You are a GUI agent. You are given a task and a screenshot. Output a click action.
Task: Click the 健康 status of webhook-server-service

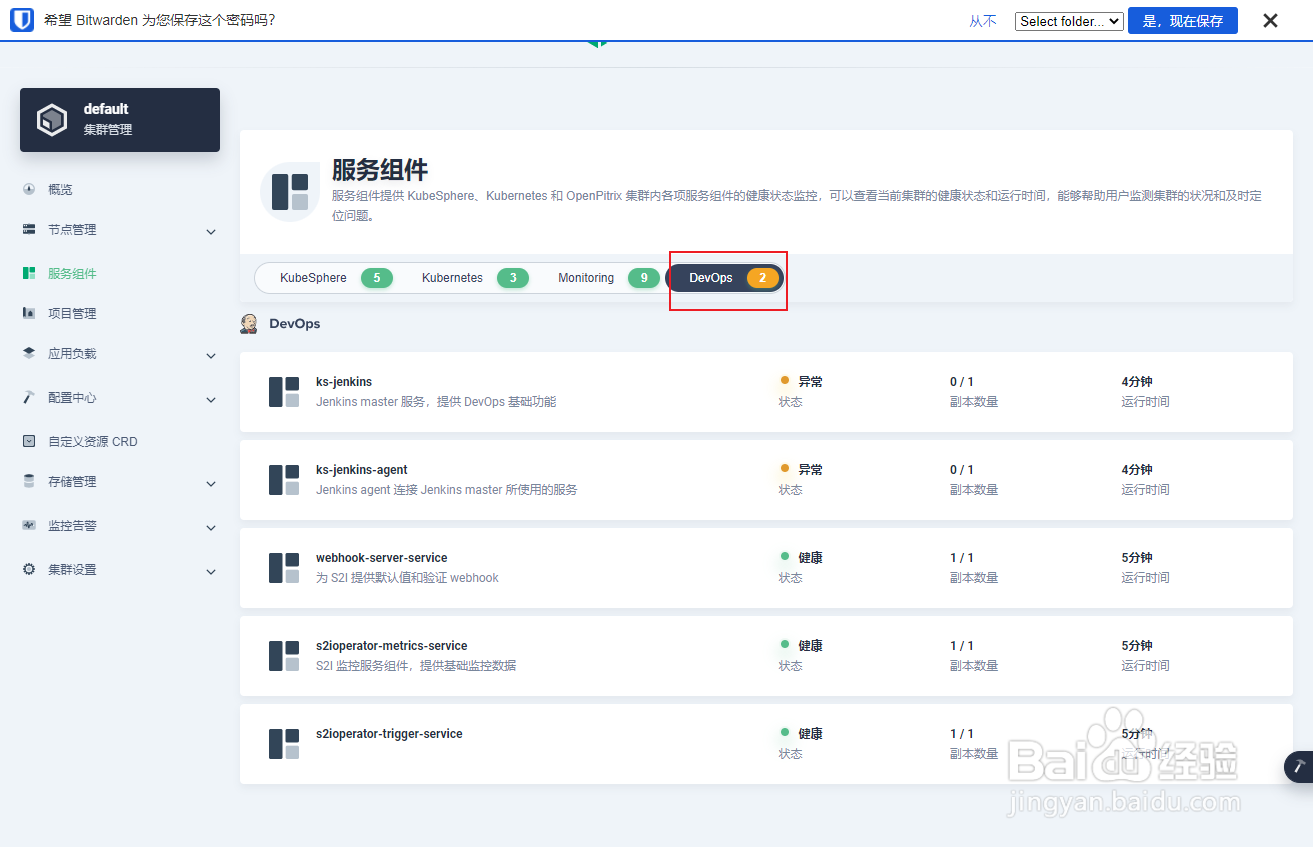tap(810, 558)
